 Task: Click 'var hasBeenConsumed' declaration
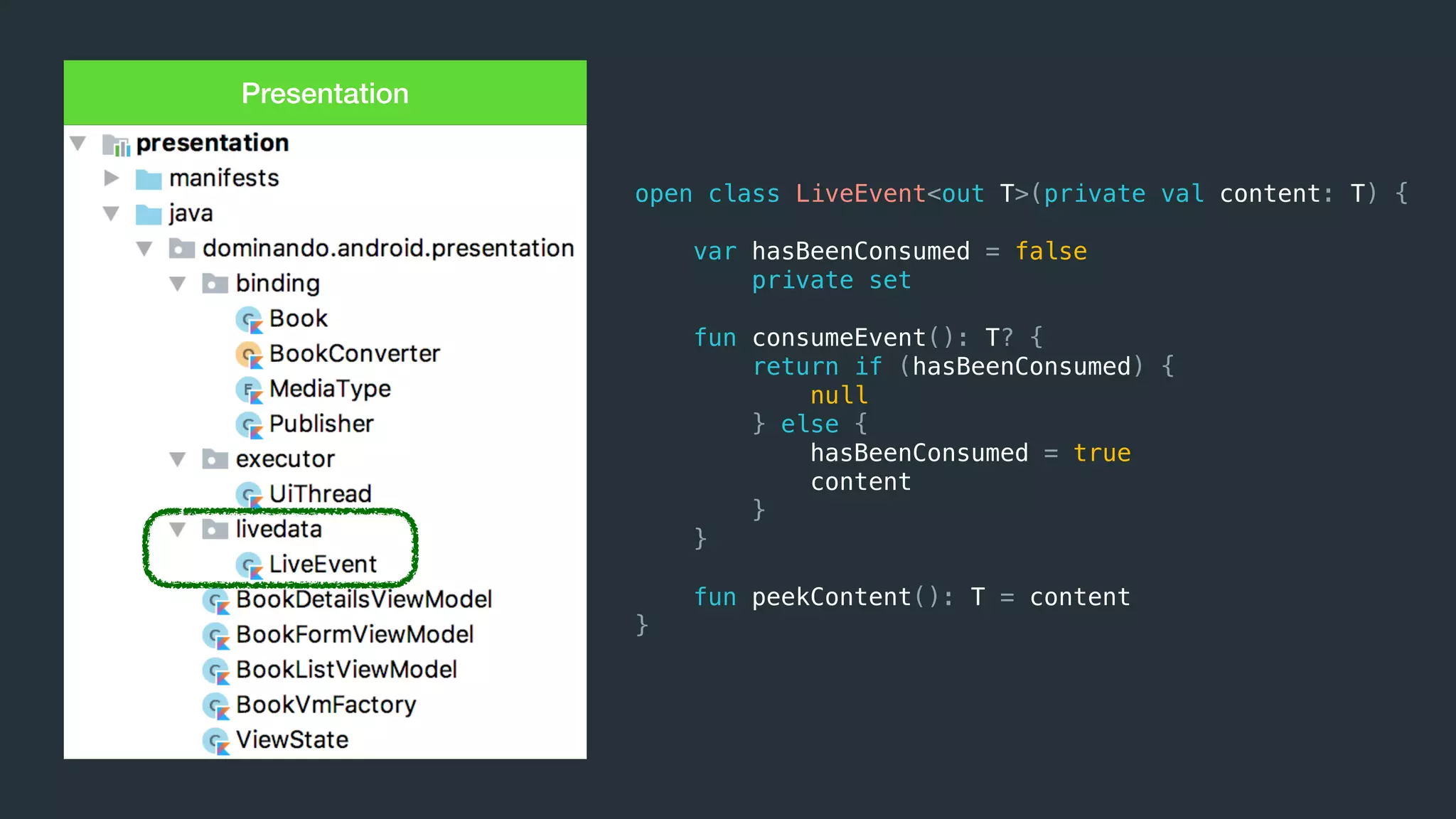click(832, 252)
